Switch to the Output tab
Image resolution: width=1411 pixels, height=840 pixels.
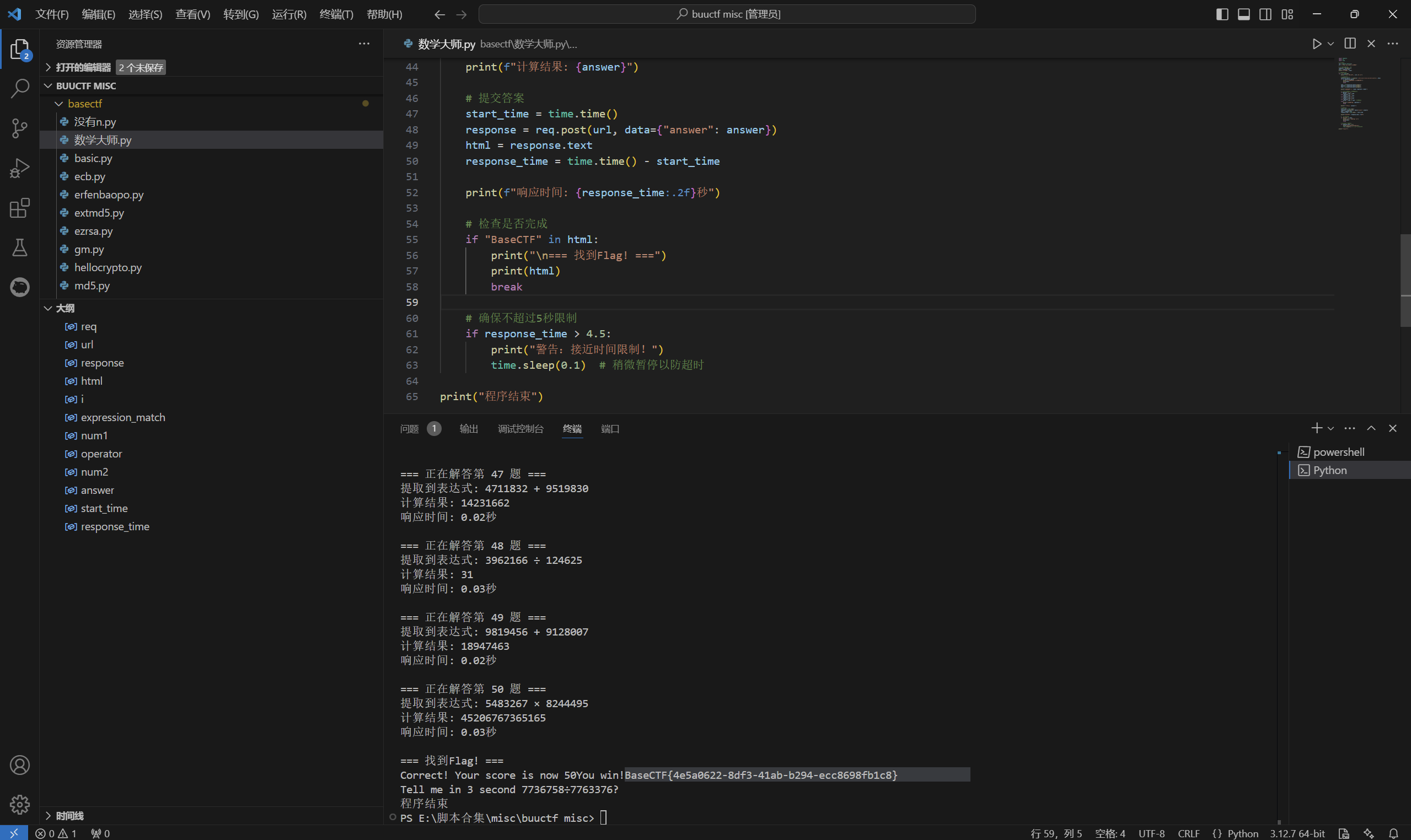469,428
